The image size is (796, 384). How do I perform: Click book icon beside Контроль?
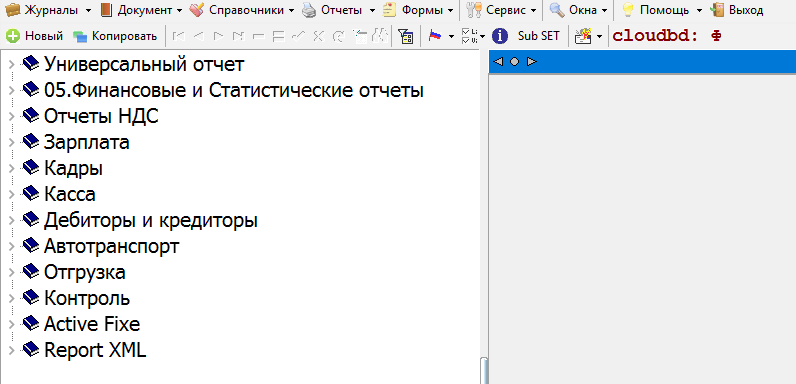31,297
